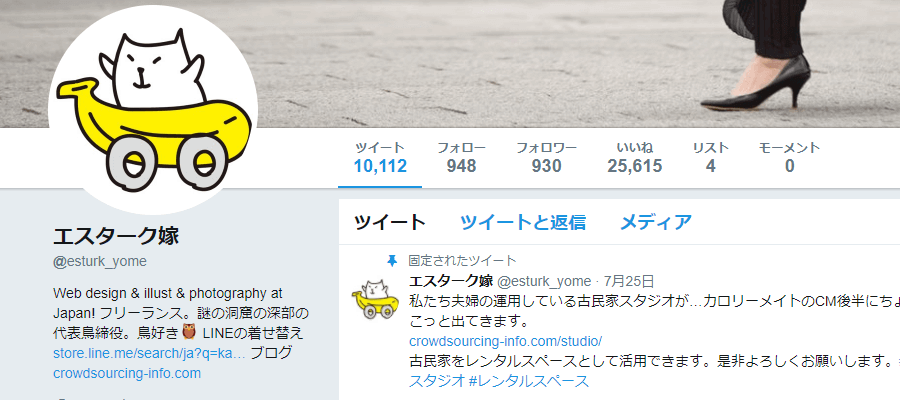The width and height of the screenshot is (900, 400).
Task: Click the large banana-car cat profile picture
Action: [x=153, y=110]
